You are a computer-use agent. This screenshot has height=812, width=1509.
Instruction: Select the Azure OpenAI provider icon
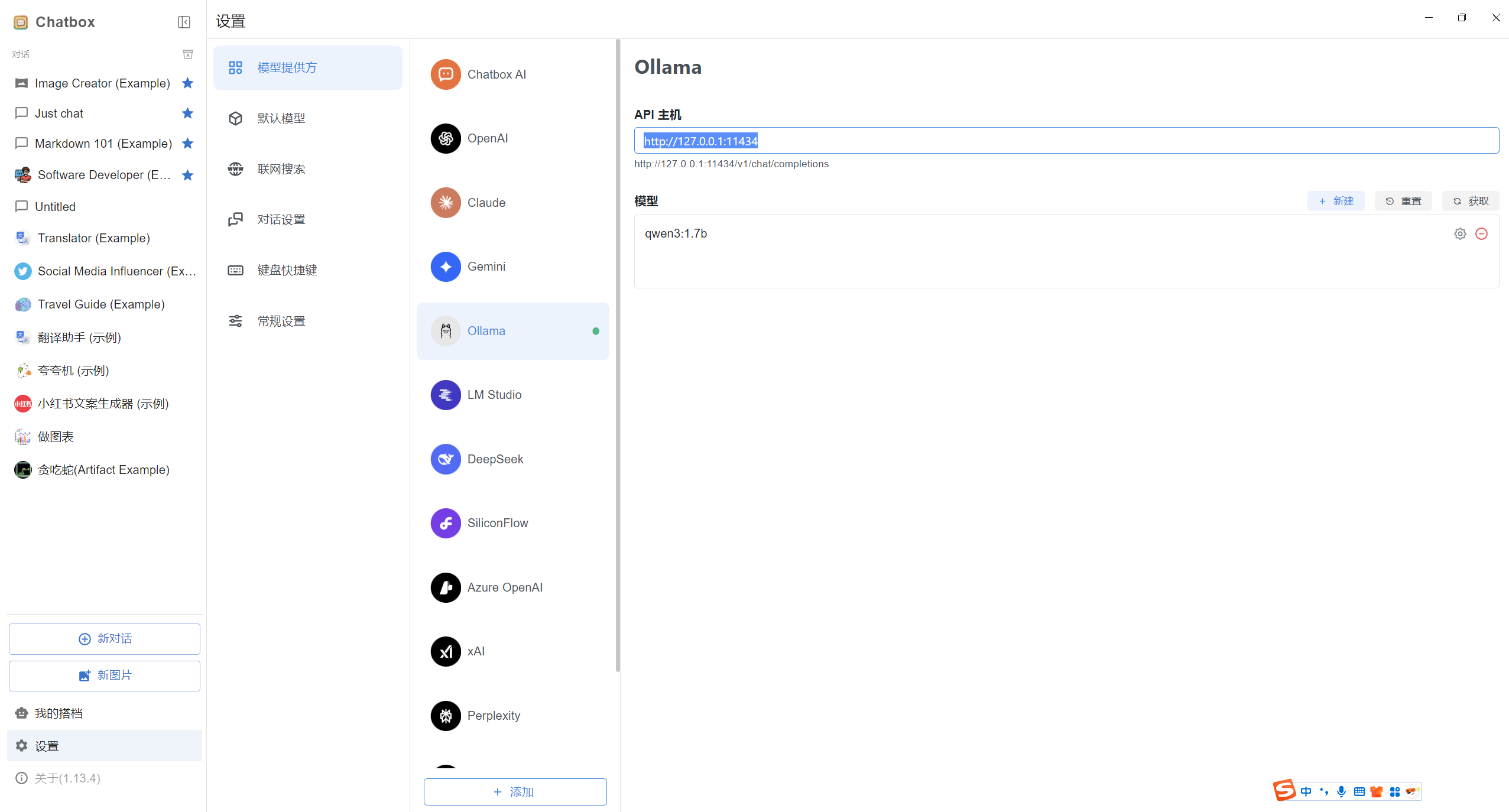click(x=446, y=587)
